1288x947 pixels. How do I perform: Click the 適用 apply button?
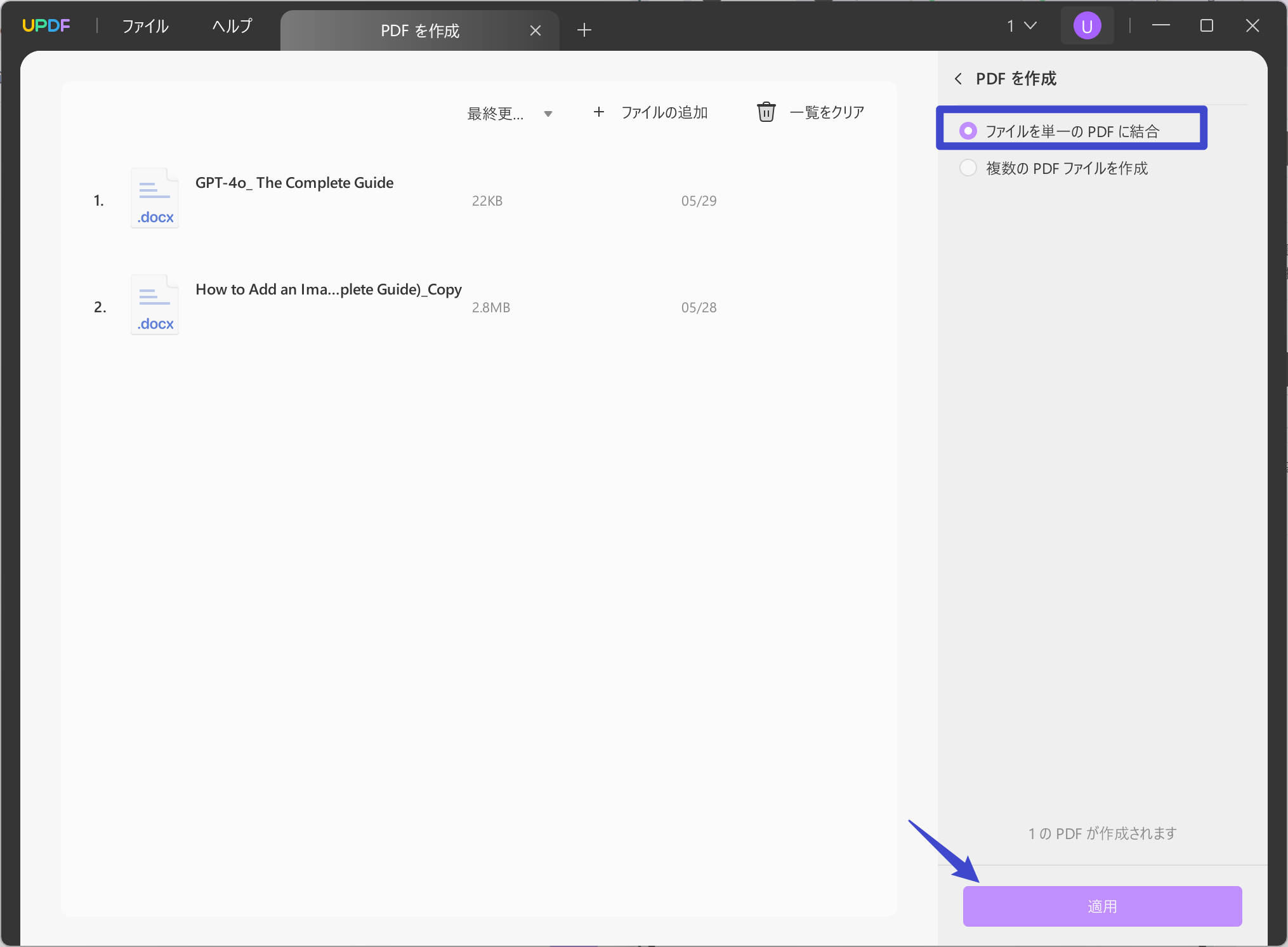[1102, 906]
